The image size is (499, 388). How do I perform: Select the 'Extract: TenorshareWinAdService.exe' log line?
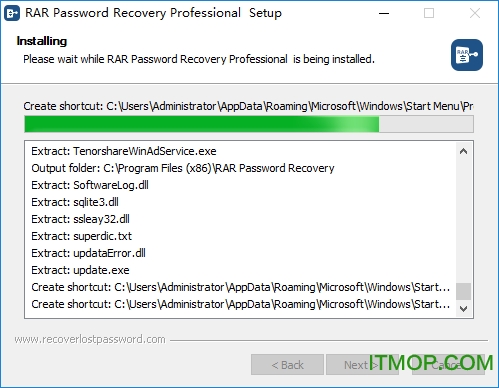click(x=124, y=151)
